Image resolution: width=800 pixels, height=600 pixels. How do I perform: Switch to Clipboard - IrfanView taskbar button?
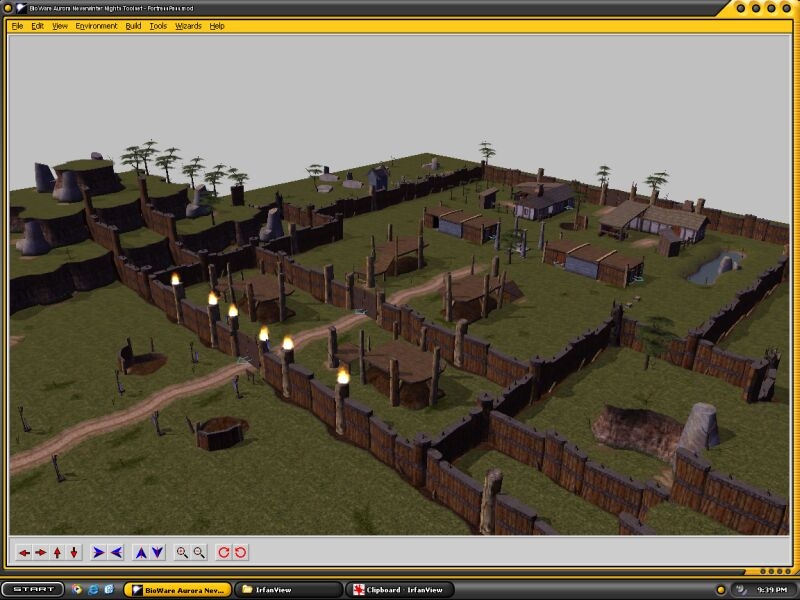(x=400, y=590)
